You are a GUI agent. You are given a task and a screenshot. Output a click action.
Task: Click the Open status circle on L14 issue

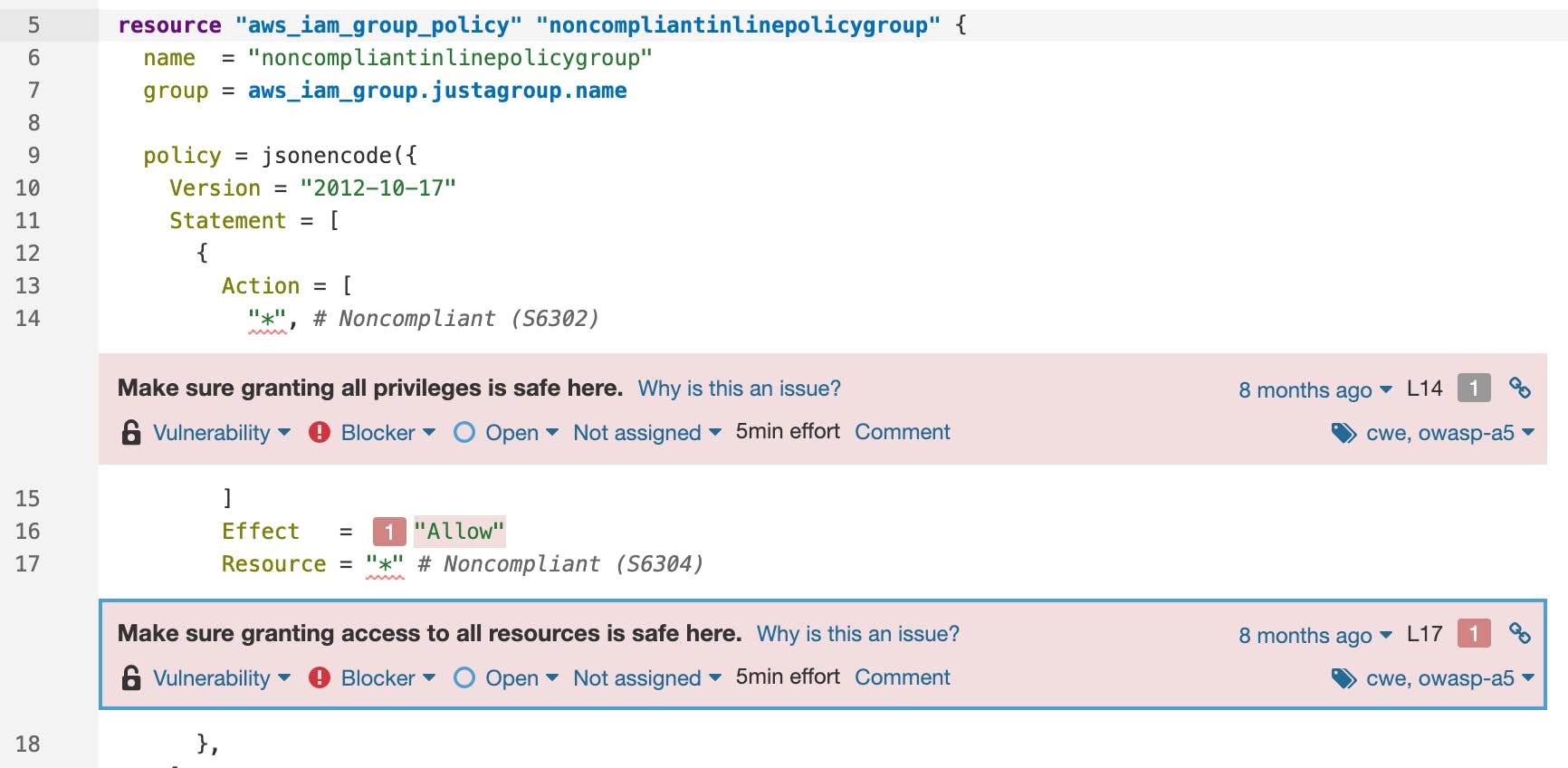(x=464, y=433)
